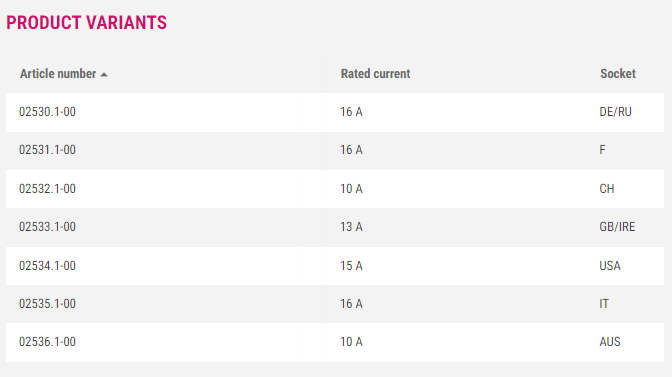Click the DE/RU socket cell
This screenshot has height=377, width=672.
(x=615, y=112)
